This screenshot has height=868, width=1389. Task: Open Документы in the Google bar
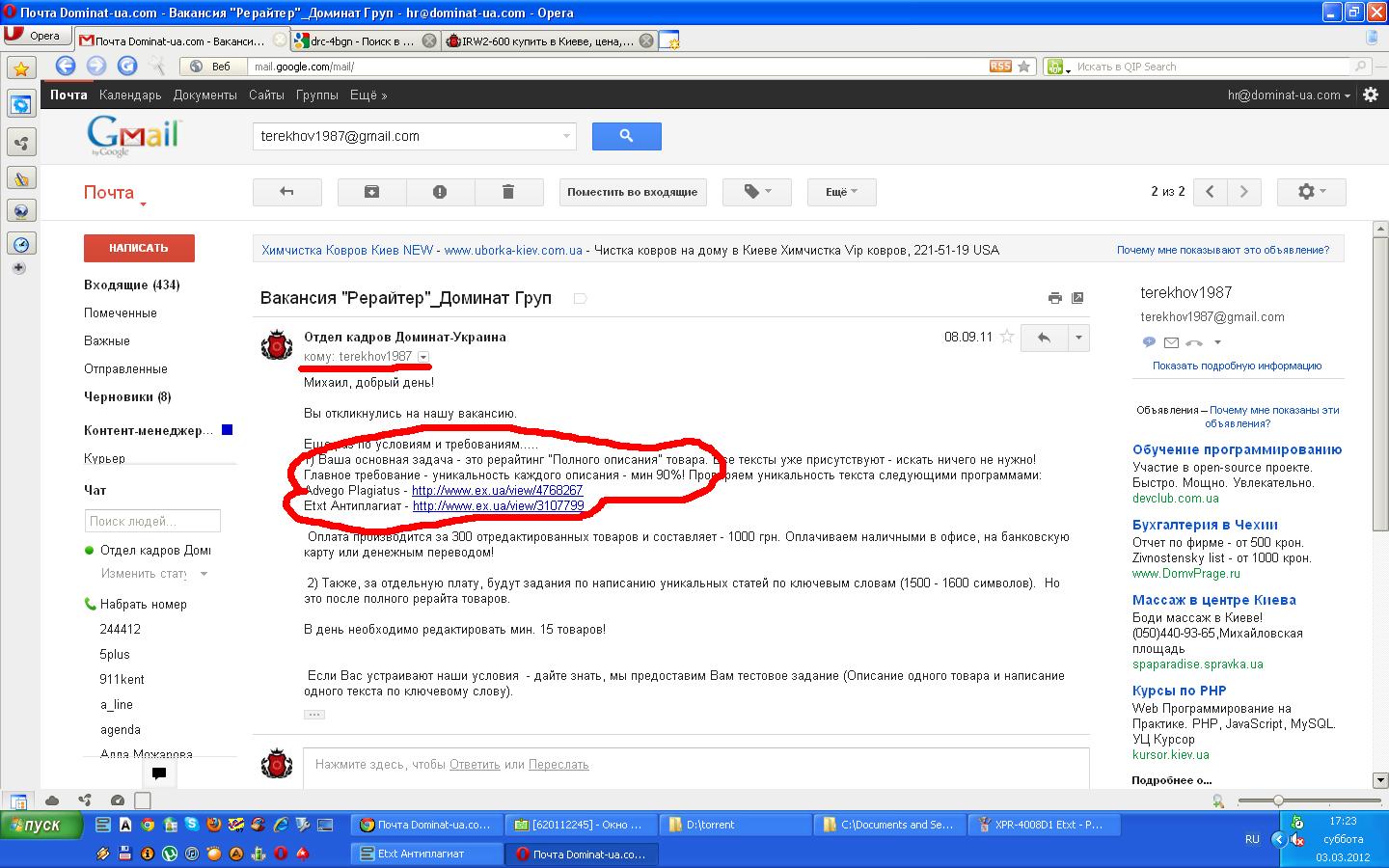[204, 95]
